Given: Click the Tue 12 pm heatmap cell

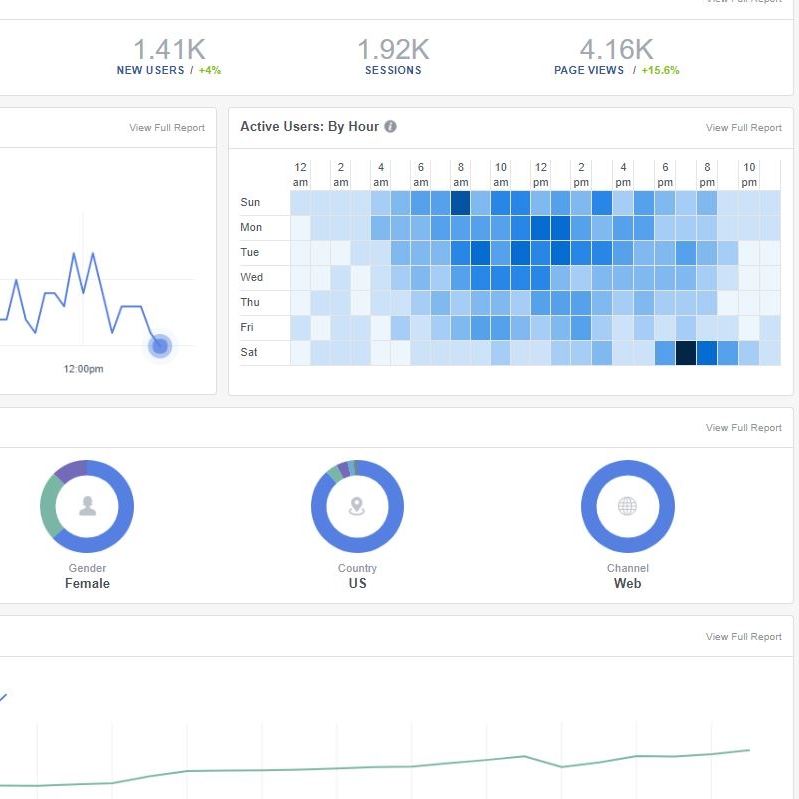Looking at the screenshot, I should coord(541,253).
